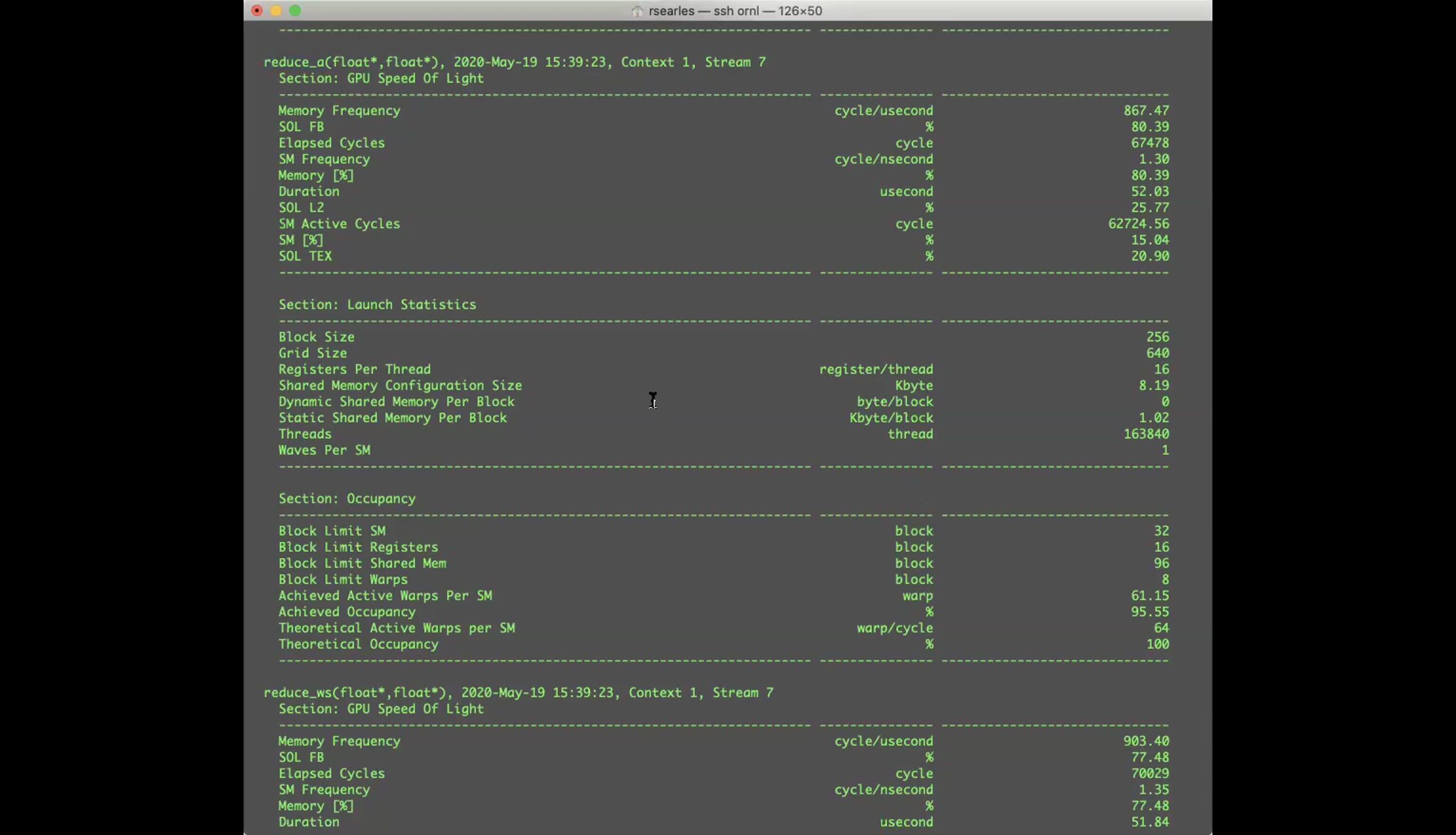The height and width of the screenshot is (835, 1456).
Task: Click 'Section: Launch Statistics' heading
Action: pos(377,305)
